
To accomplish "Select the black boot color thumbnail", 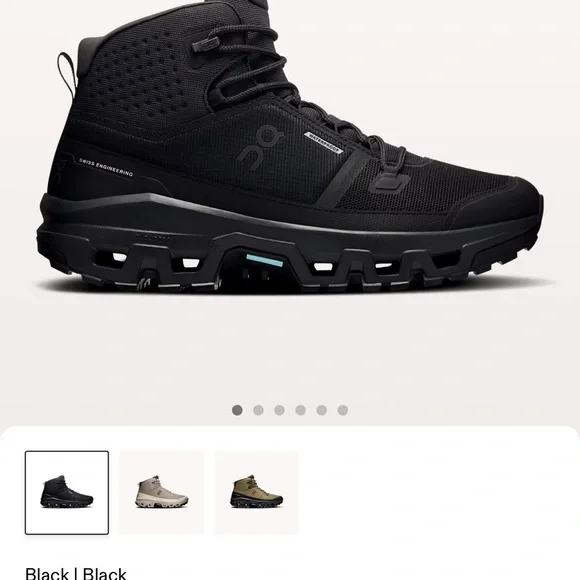I will pos(67,492).
